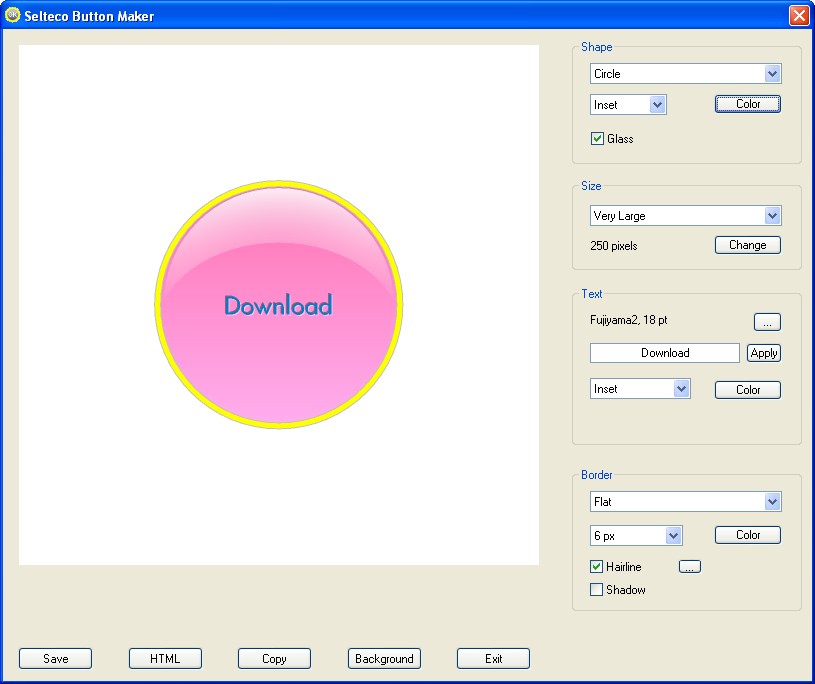Close the Button Maker window

point(798,15)
